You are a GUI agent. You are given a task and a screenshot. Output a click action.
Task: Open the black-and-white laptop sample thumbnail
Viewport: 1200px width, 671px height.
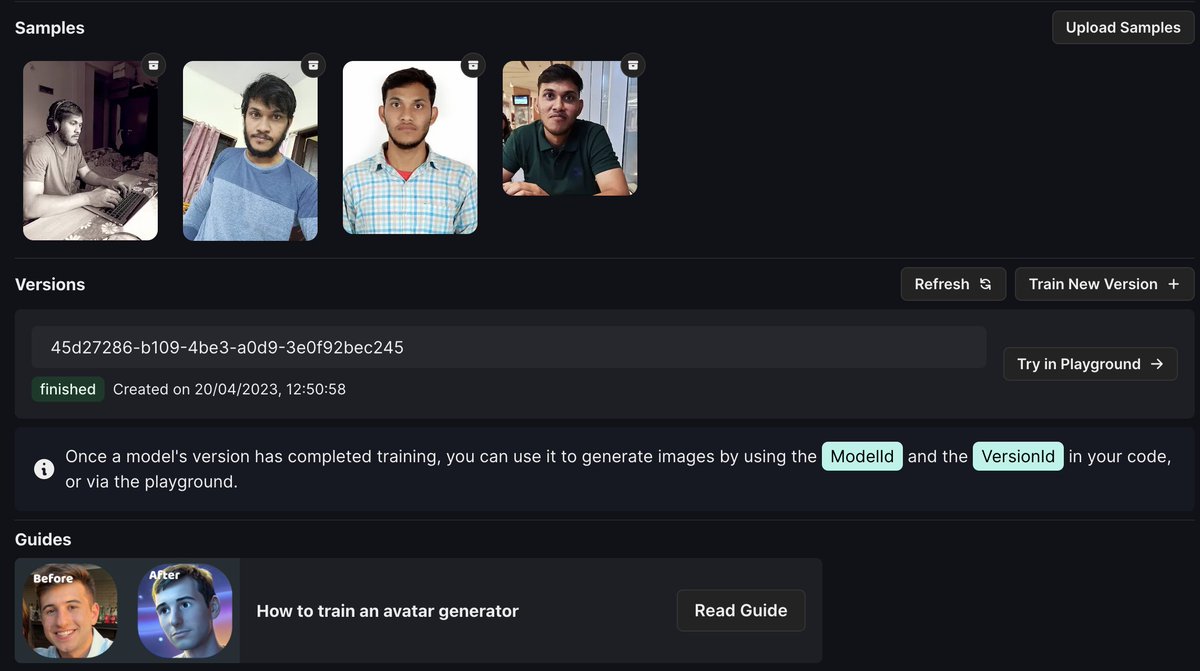point(90,150)
